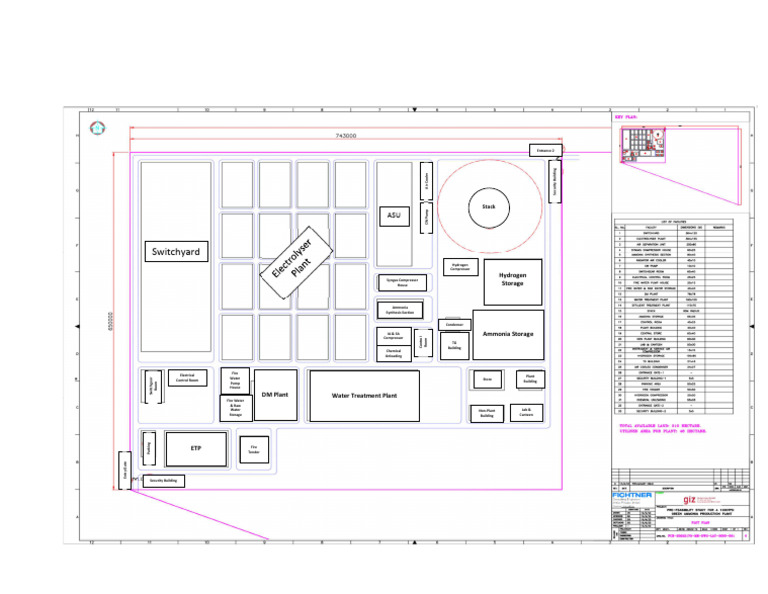Click the FICHTNER logo in title block

[x=632, y=495]
